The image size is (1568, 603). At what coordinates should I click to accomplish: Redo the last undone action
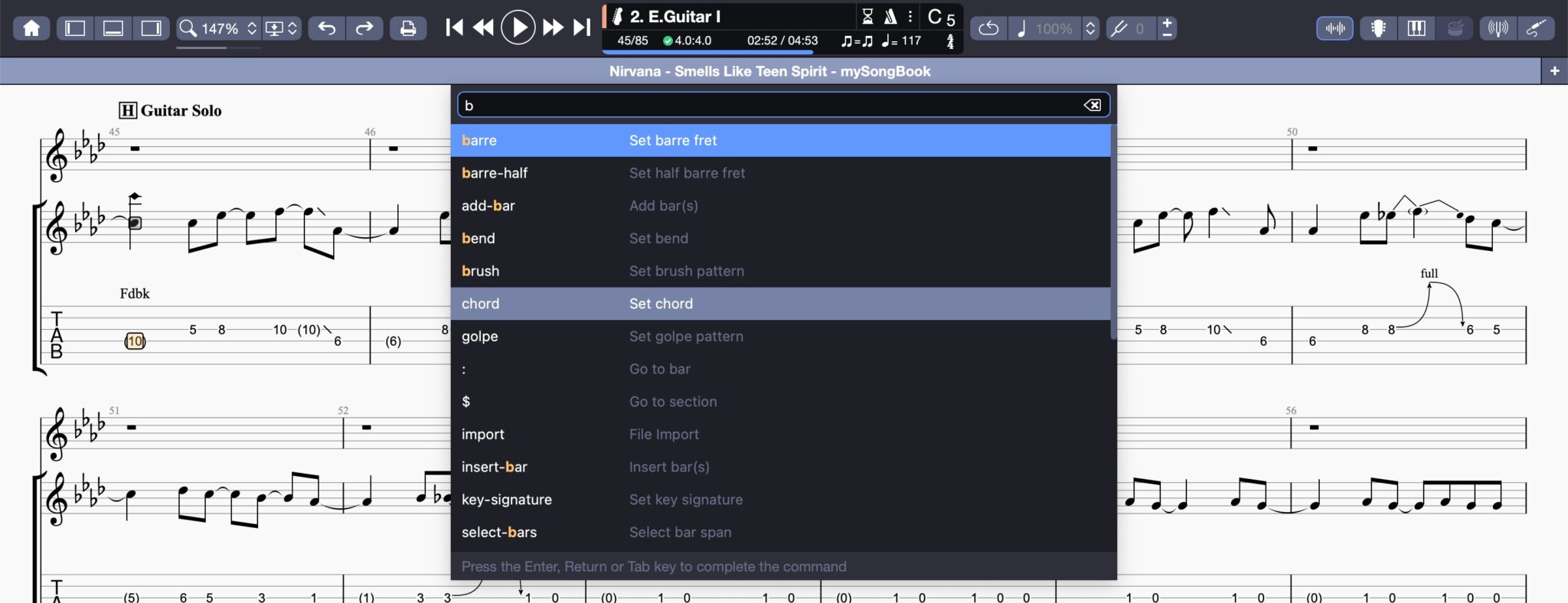tap(364, 28)
